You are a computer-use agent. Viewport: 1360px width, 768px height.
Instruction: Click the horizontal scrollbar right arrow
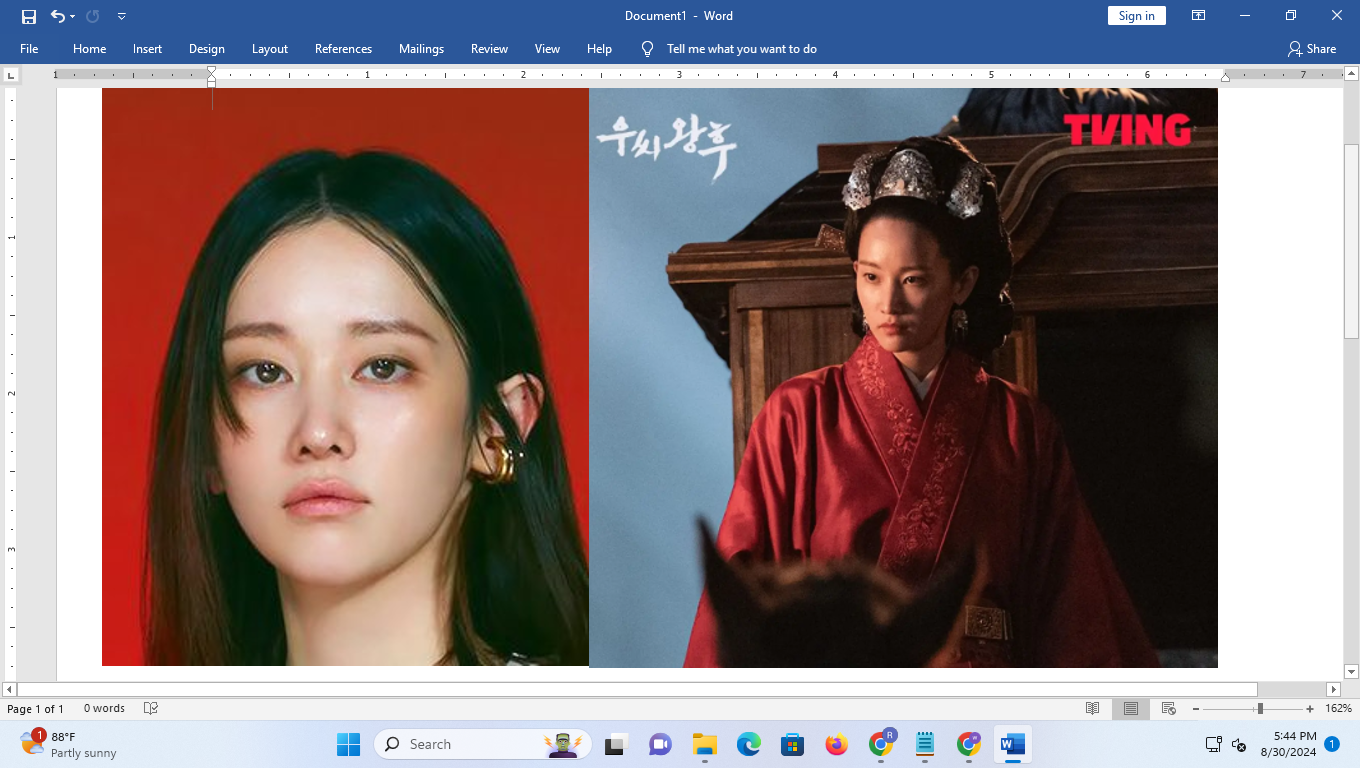click(1333, 689)
